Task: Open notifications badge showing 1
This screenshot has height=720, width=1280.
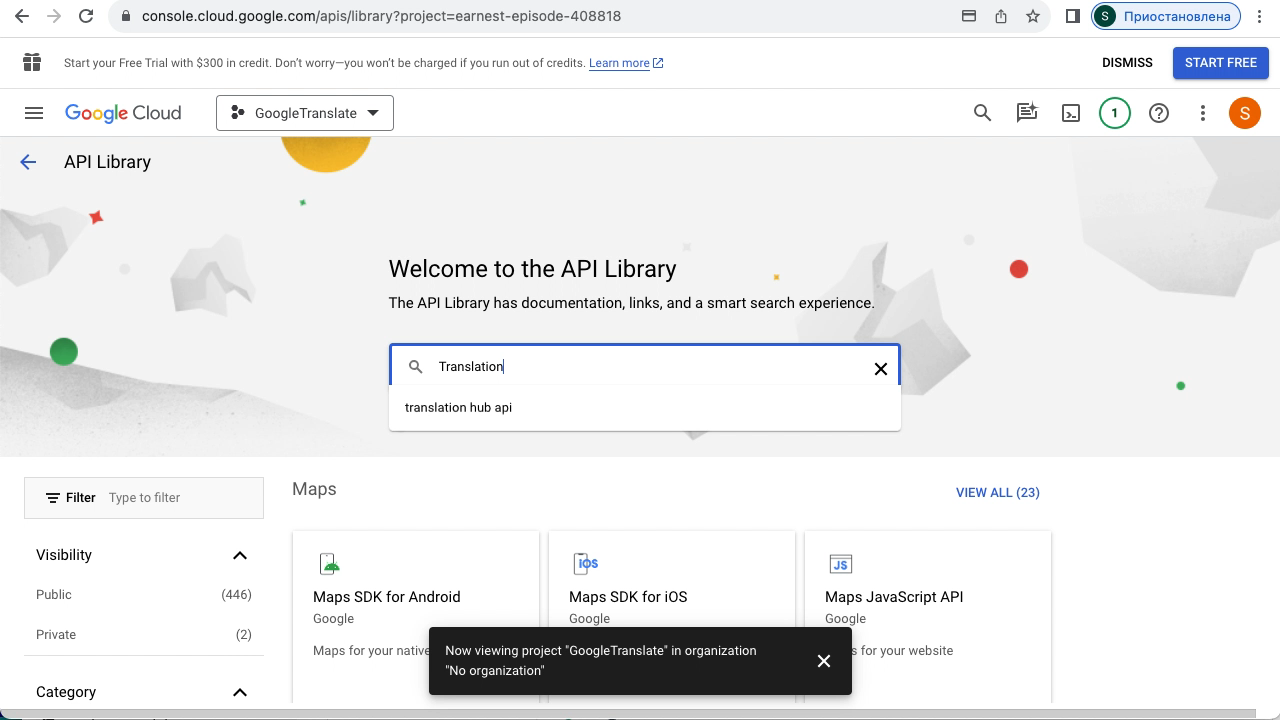Action: [x=1114, y=113]
